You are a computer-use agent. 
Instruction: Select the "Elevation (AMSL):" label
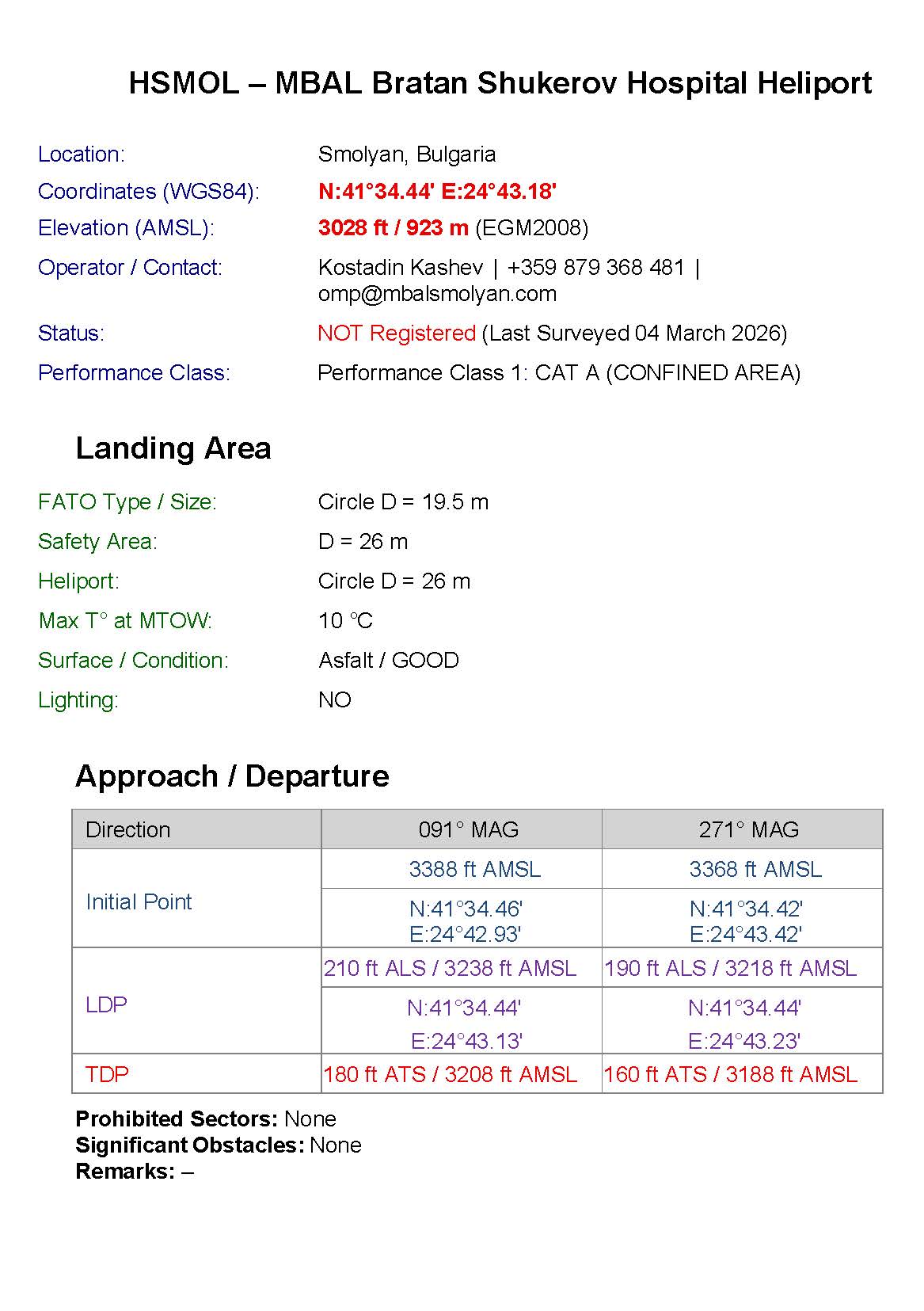point(127,228)
